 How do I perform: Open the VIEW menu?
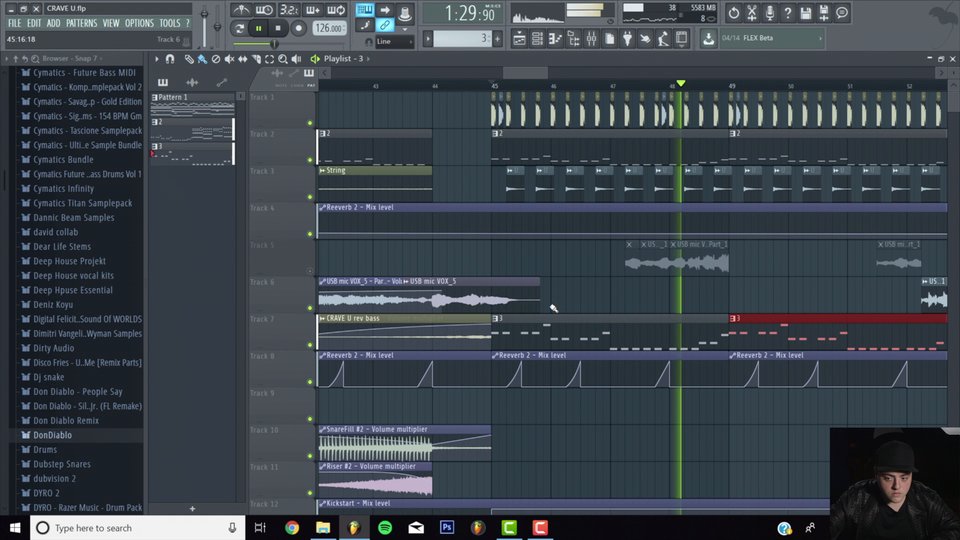[111, 23]
